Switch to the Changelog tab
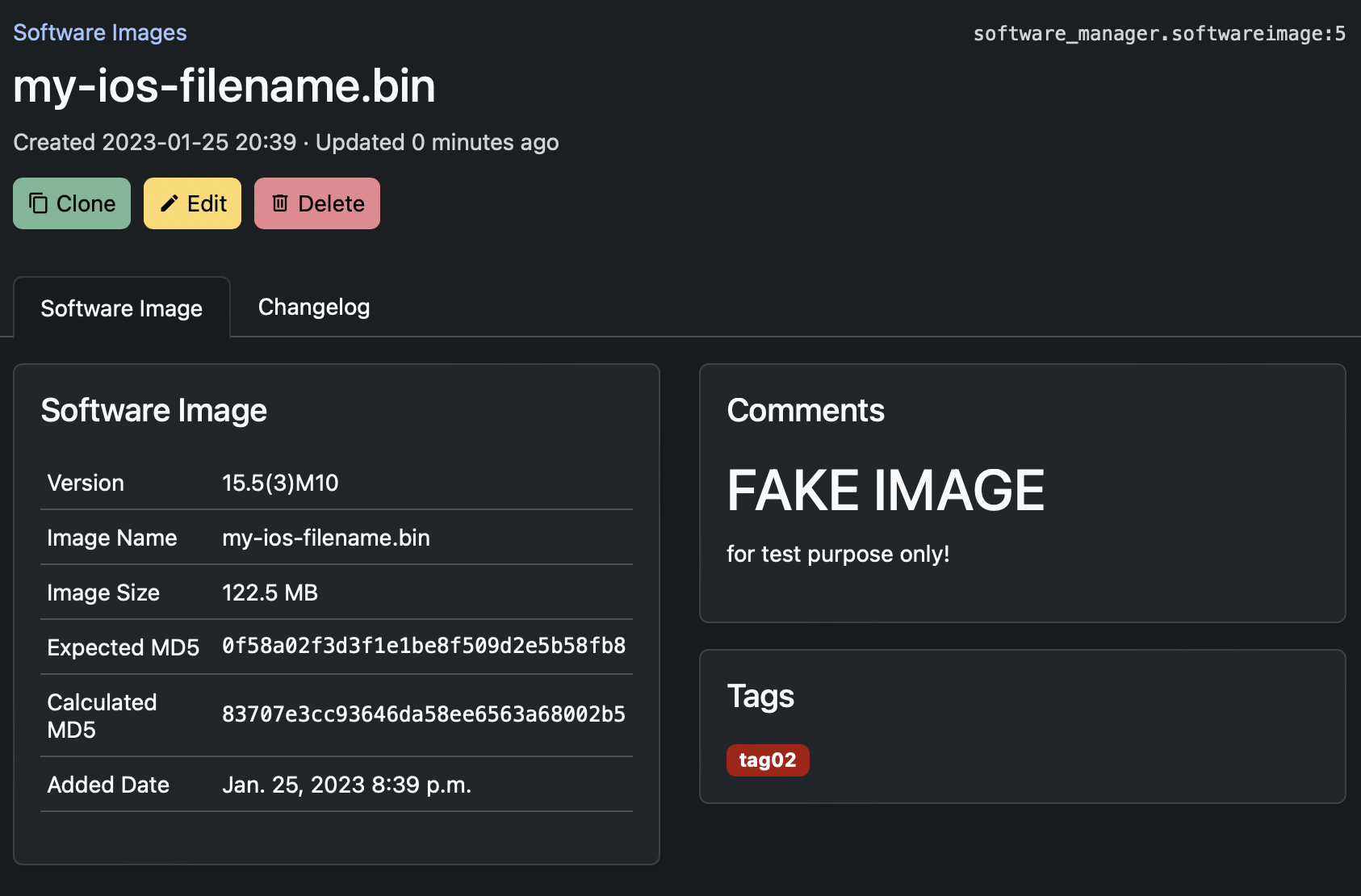Image resolution: width=1361 pixels, height=896 pixels. coord(314,307)
